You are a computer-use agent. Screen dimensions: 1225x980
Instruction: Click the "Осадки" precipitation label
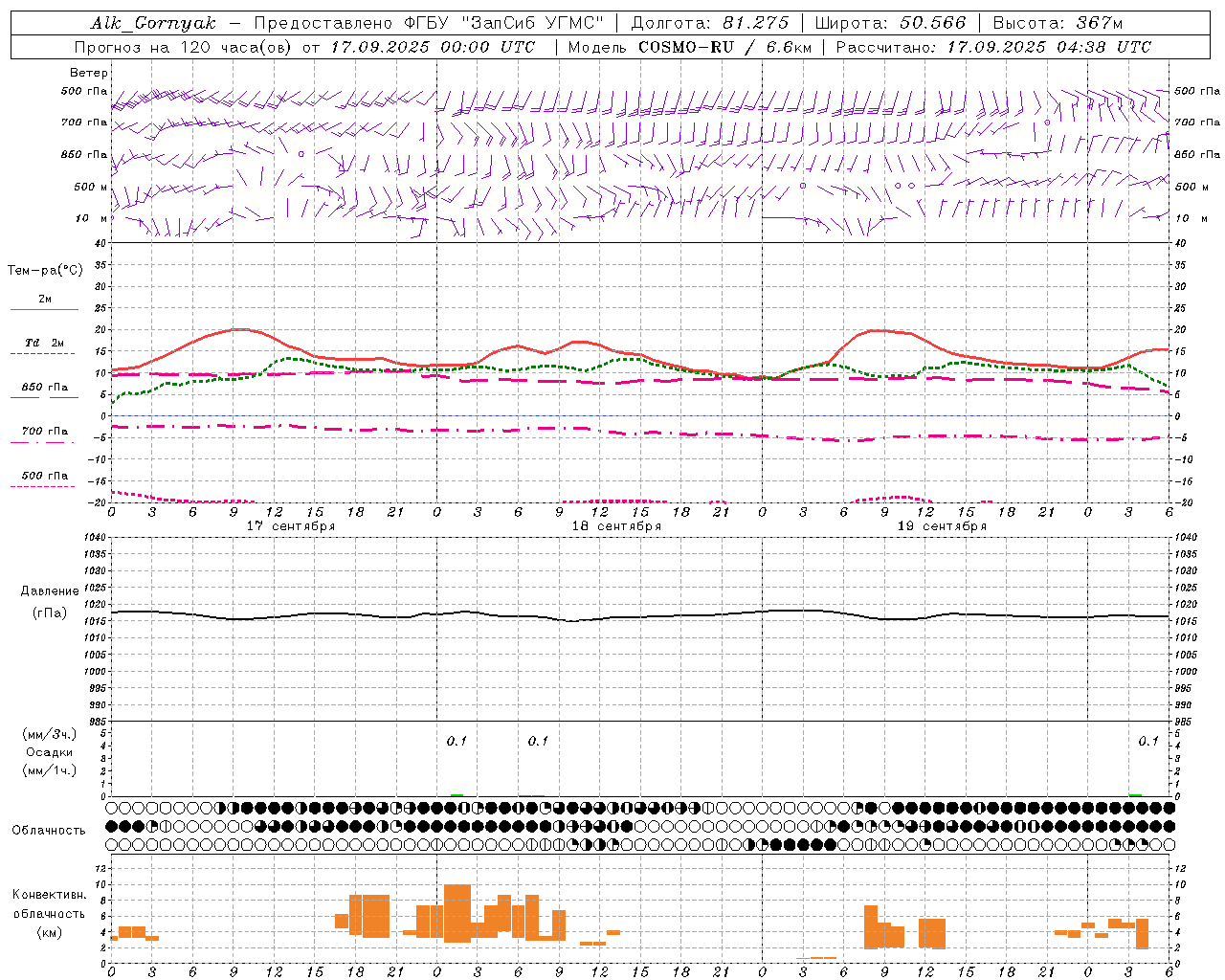click(50, 752)
